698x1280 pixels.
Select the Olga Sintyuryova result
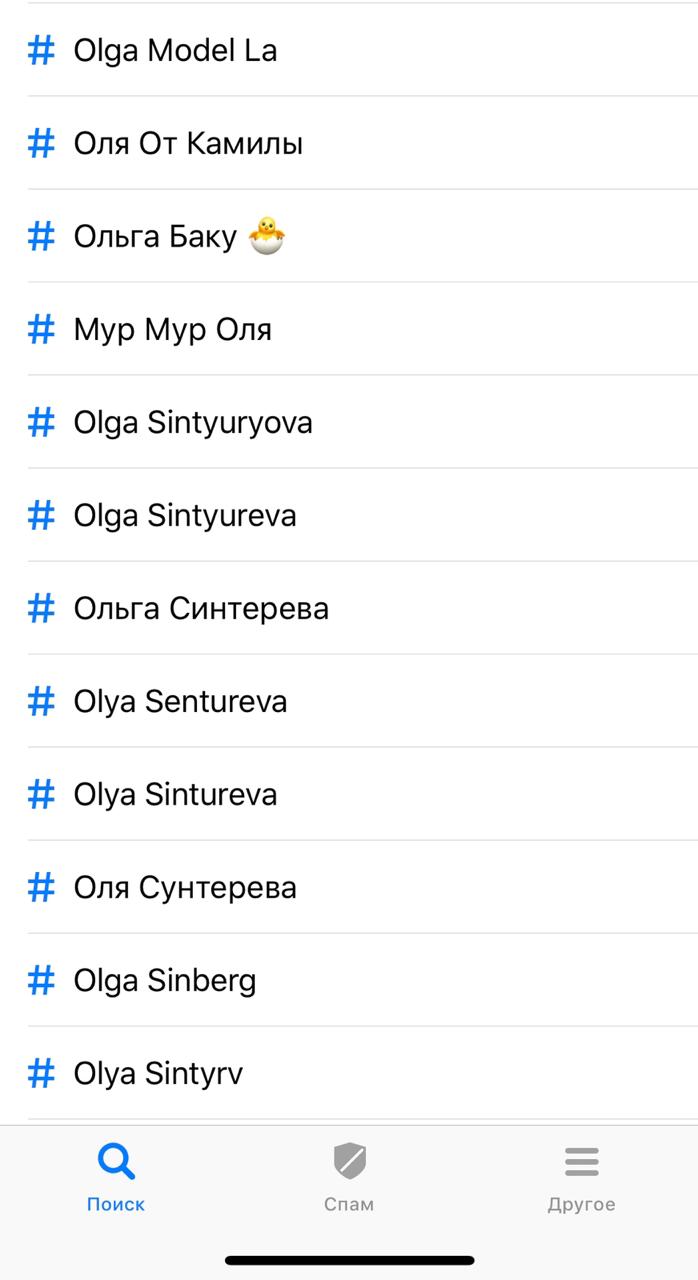[x=193, y=423]
